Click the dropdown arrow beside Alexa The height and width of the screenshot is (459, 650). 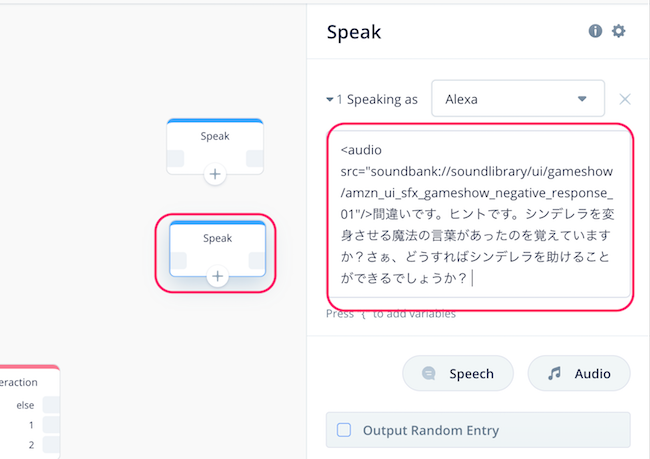tap(582, 99)
